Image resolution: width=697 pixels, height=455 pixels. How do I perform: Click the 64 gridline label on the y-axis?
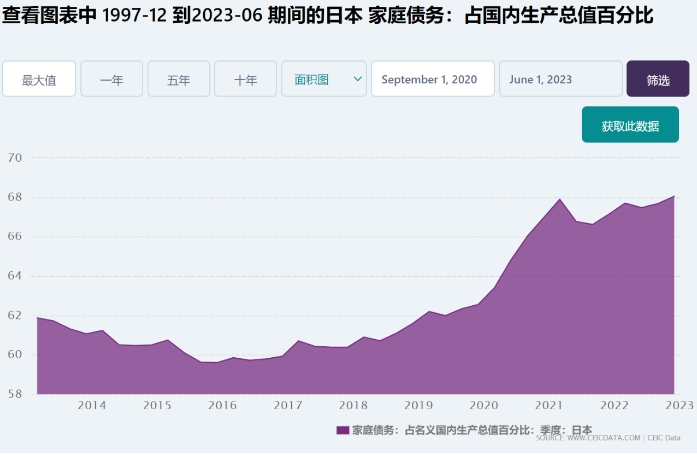[14, 276]
